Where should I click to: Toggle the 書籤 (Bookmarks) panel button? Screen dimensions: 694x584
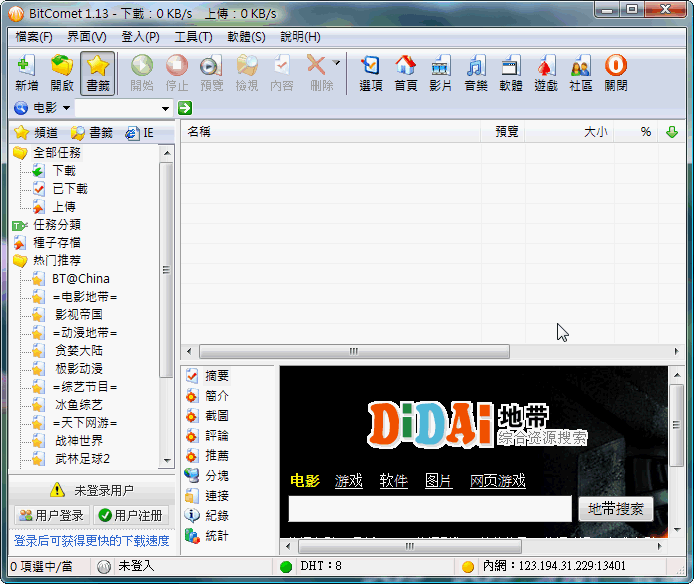[97, 73]
